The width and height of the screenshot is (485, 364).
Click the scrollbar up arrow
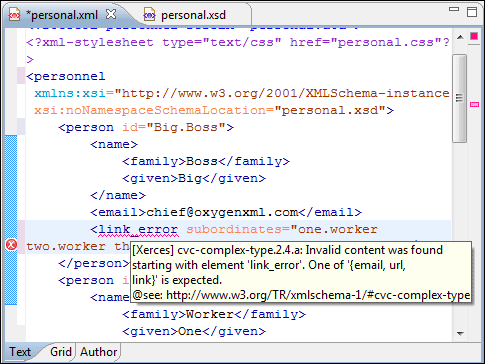click(x=460, y=37)
